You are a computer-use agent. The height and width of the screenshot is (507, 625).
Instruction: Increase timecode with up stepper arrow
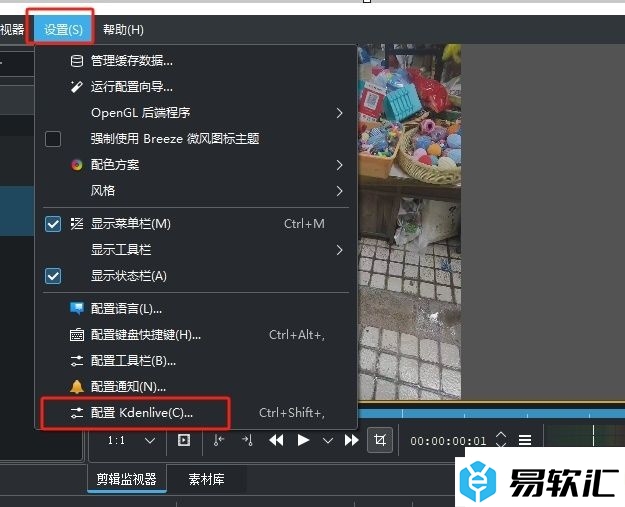pyautogui.click(x=501, y=435)
